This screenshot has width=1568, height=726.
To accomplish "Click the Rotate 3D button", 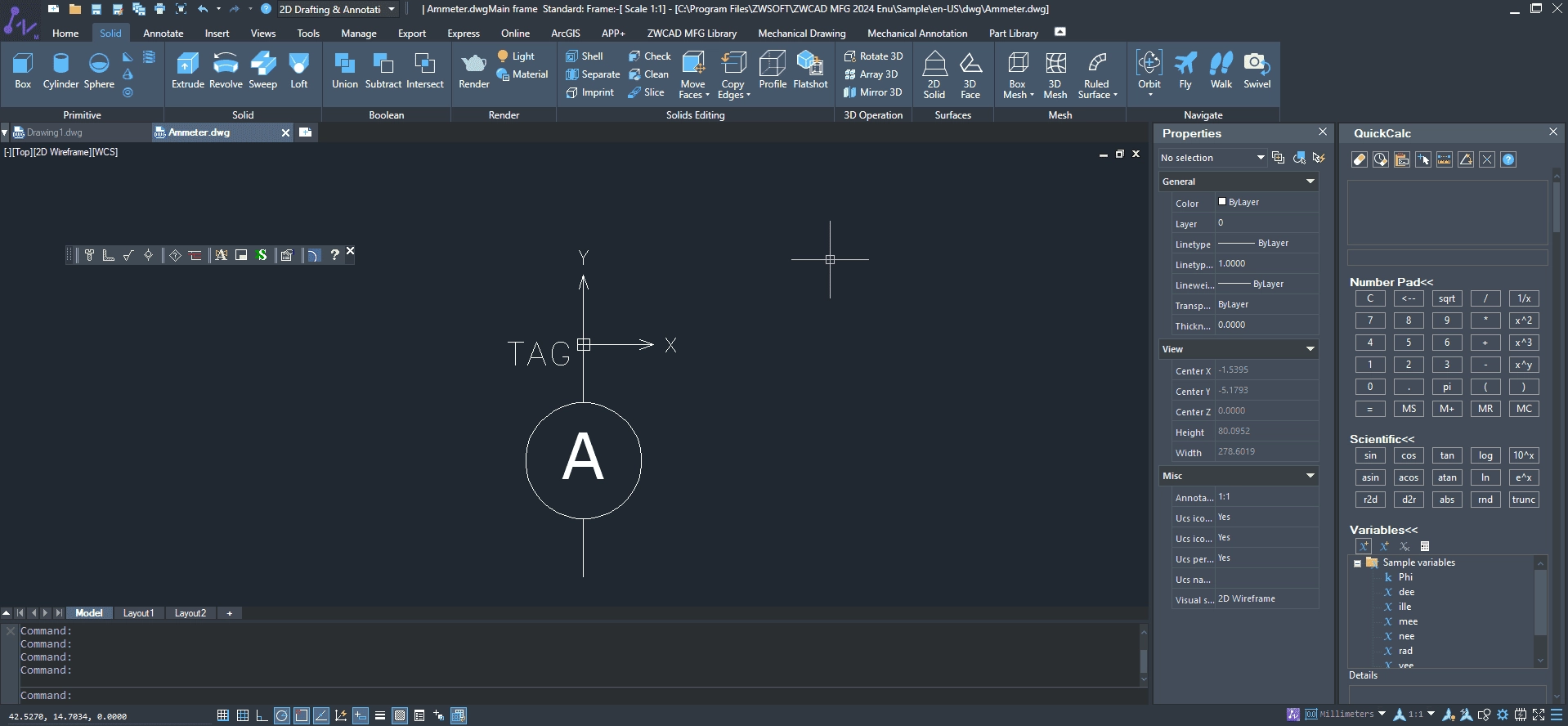I will (x=873, y=56).
